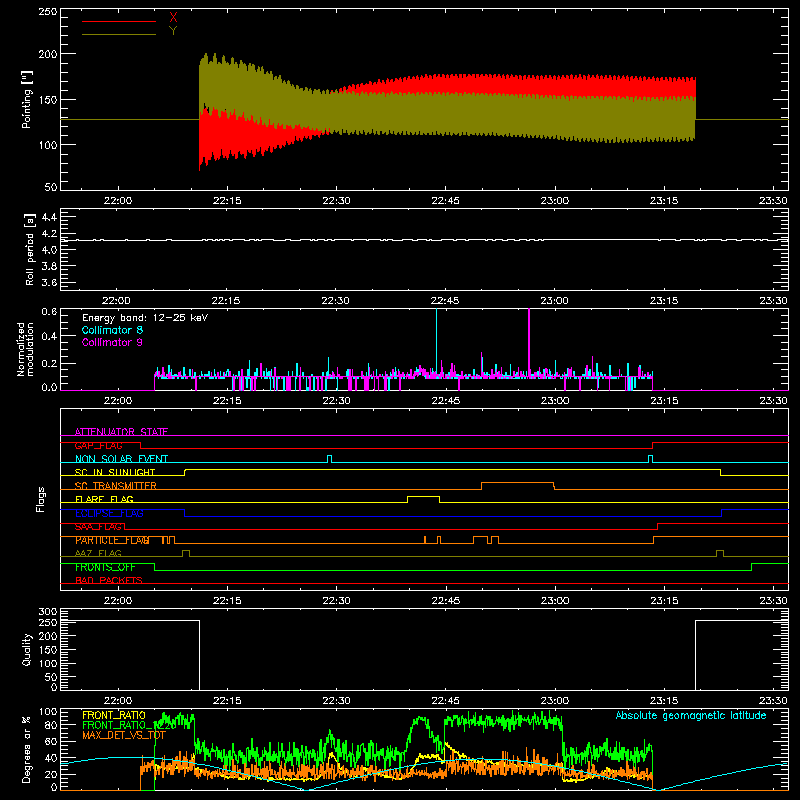Image resolution: width=800 pixels, height=800 pixels.
Task: Click the 'Energy band: 12-25 keV' label
Action: pos(145,318)
